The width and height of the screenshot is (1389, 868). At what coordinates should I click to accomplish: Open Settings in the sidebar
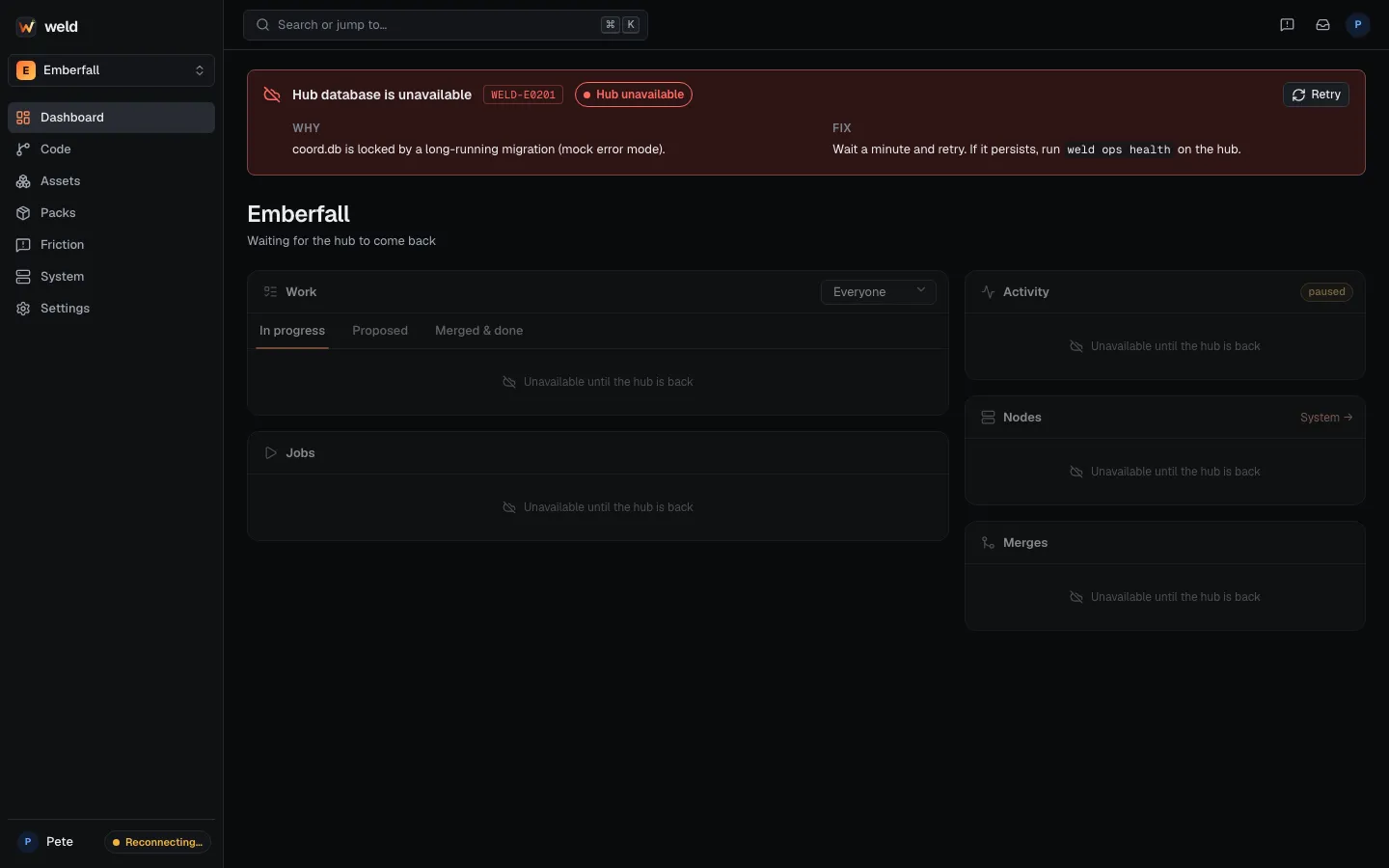[111, 309]
